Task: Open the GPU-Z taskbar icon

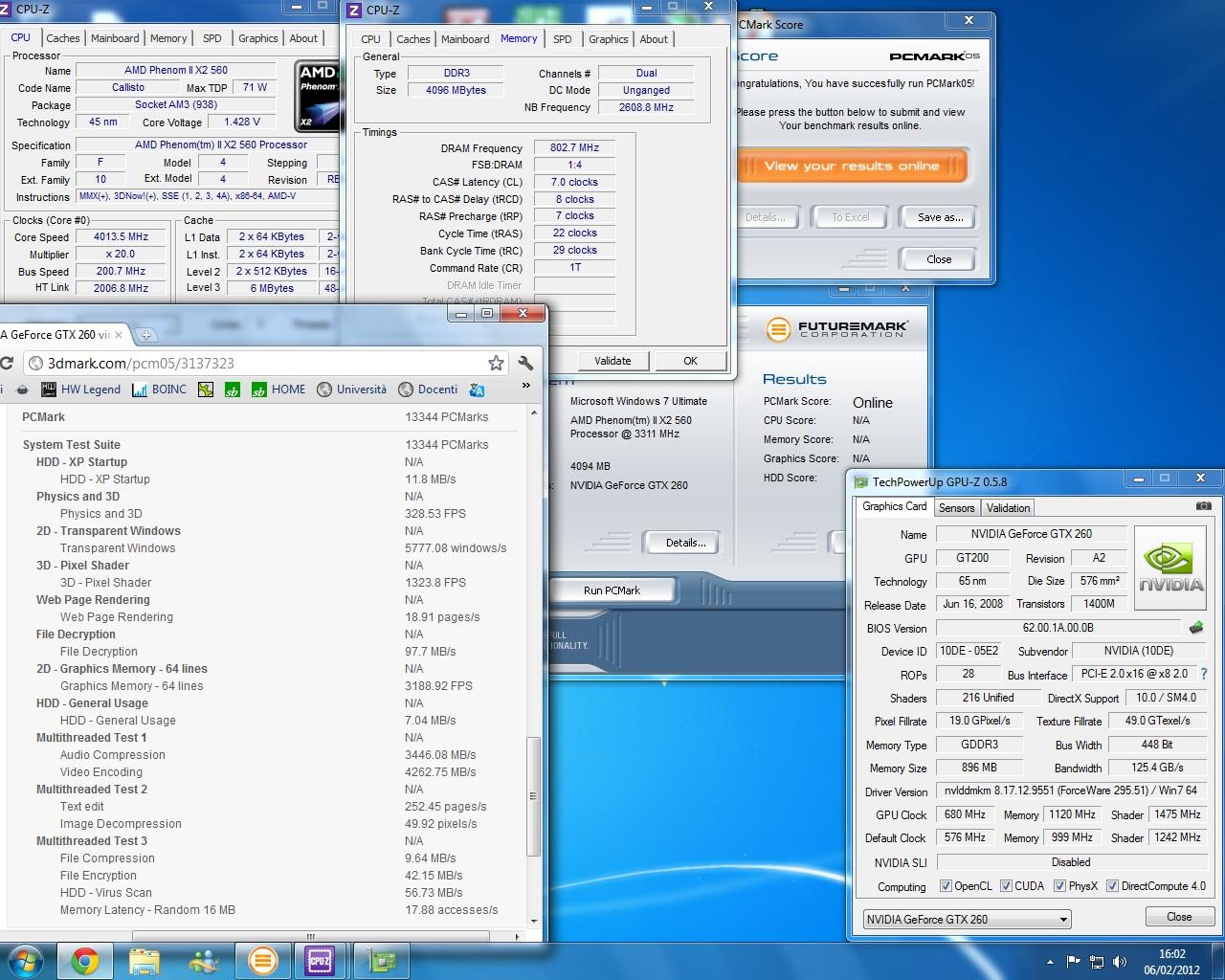Action: (382, 961)
